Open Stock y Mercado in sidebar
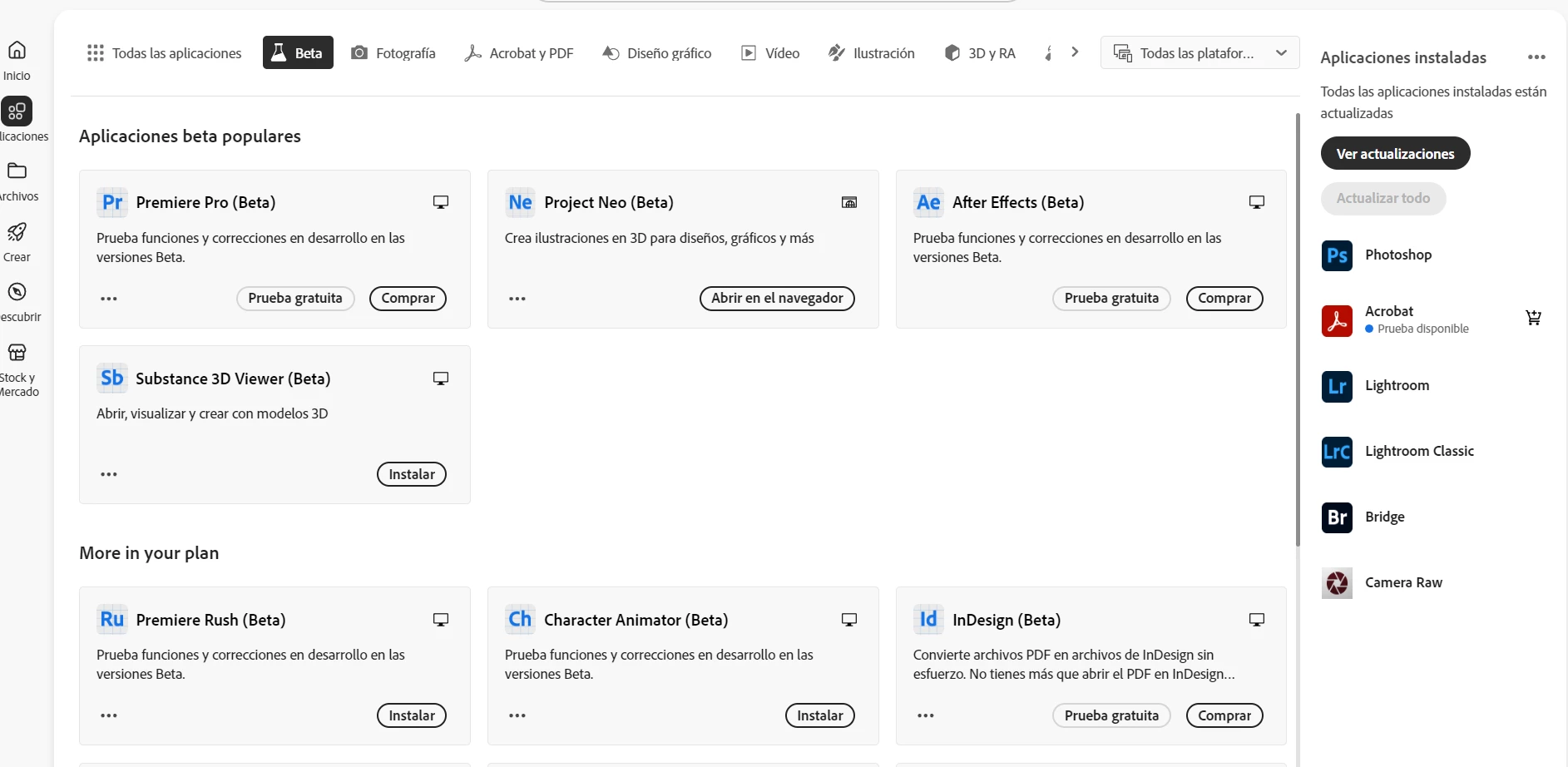 17,369
